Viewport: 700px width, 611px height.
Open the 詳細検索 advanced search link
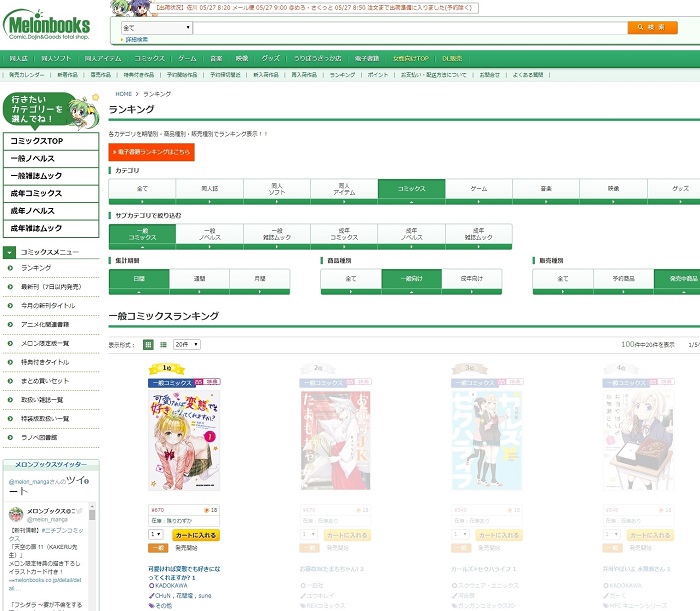[x=137, y=40]
